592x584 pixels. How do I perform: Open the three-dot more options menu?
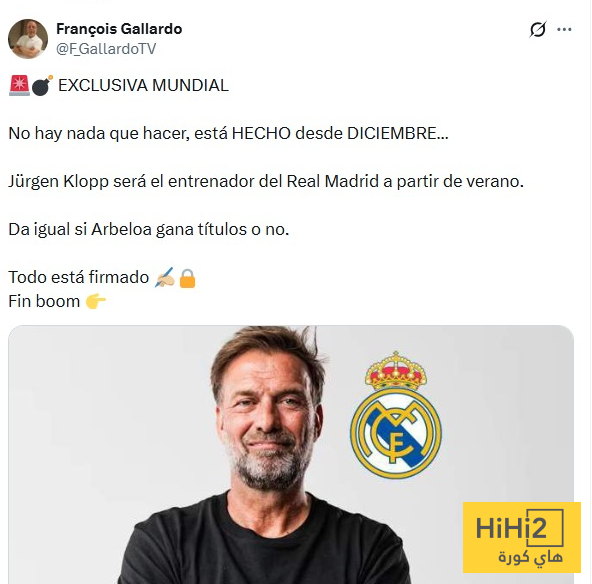point(564,29)
